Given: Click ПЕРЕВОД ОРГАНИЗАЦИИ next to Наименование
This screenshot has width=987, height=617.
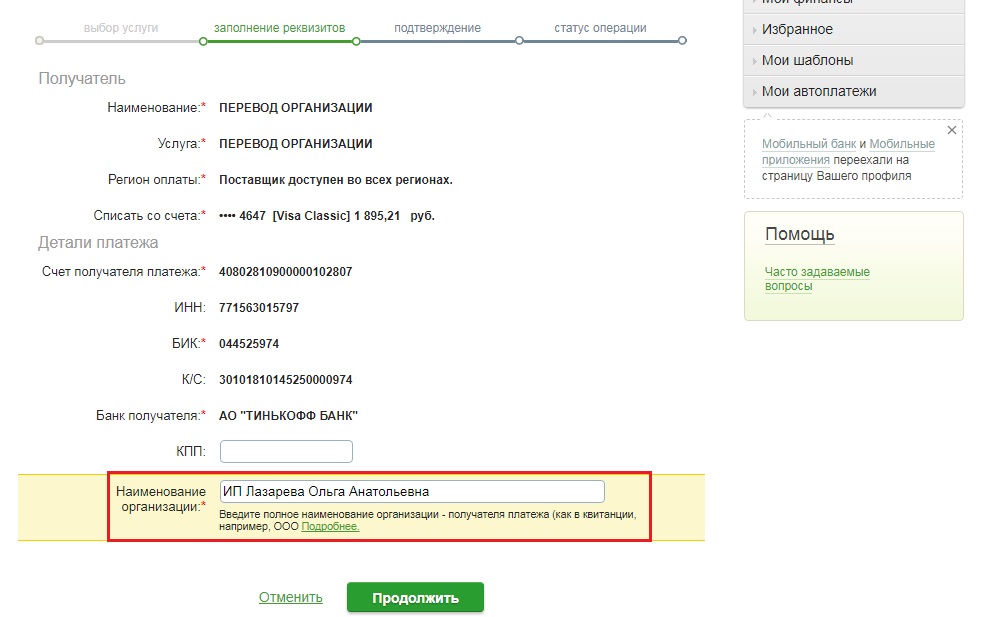Looking at the screenshot, I should point(296,108).
